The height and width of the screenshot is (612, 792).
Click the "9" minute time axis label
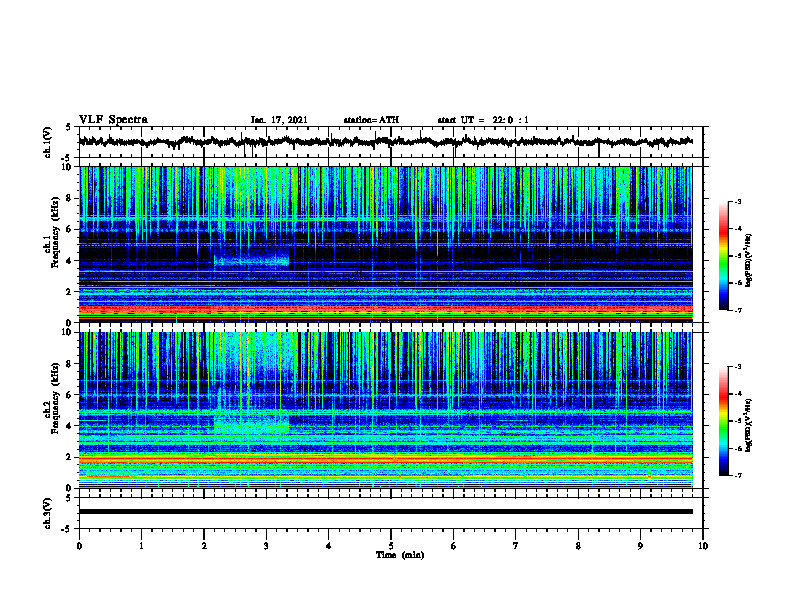point(640,546)
